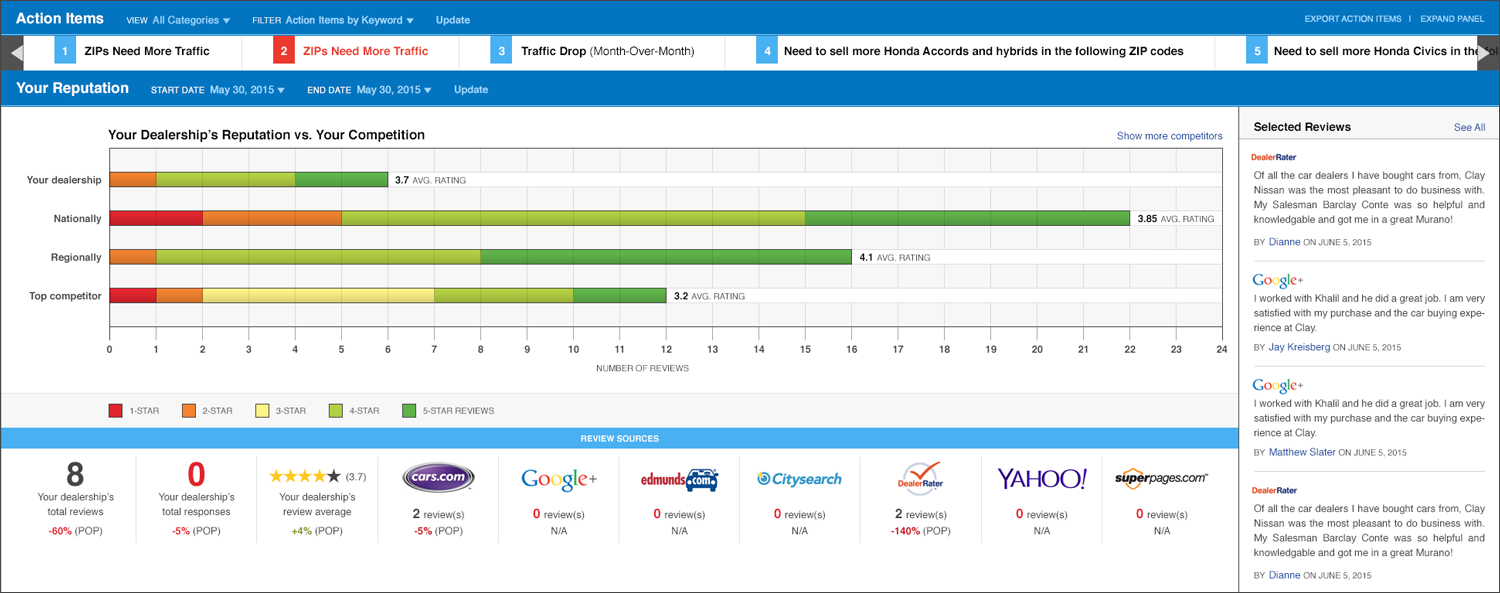Open the red highlighted ZIPs Need More Traffic item
The image size is (1500, 593).
pyautogui.click(x=365, y=51)
